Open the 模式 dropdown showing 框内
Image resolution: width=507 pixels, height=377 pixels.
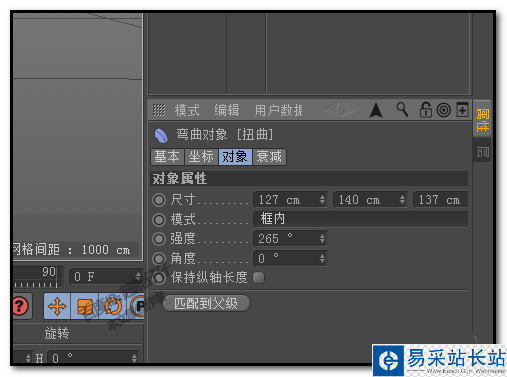[x=361, y=219]
